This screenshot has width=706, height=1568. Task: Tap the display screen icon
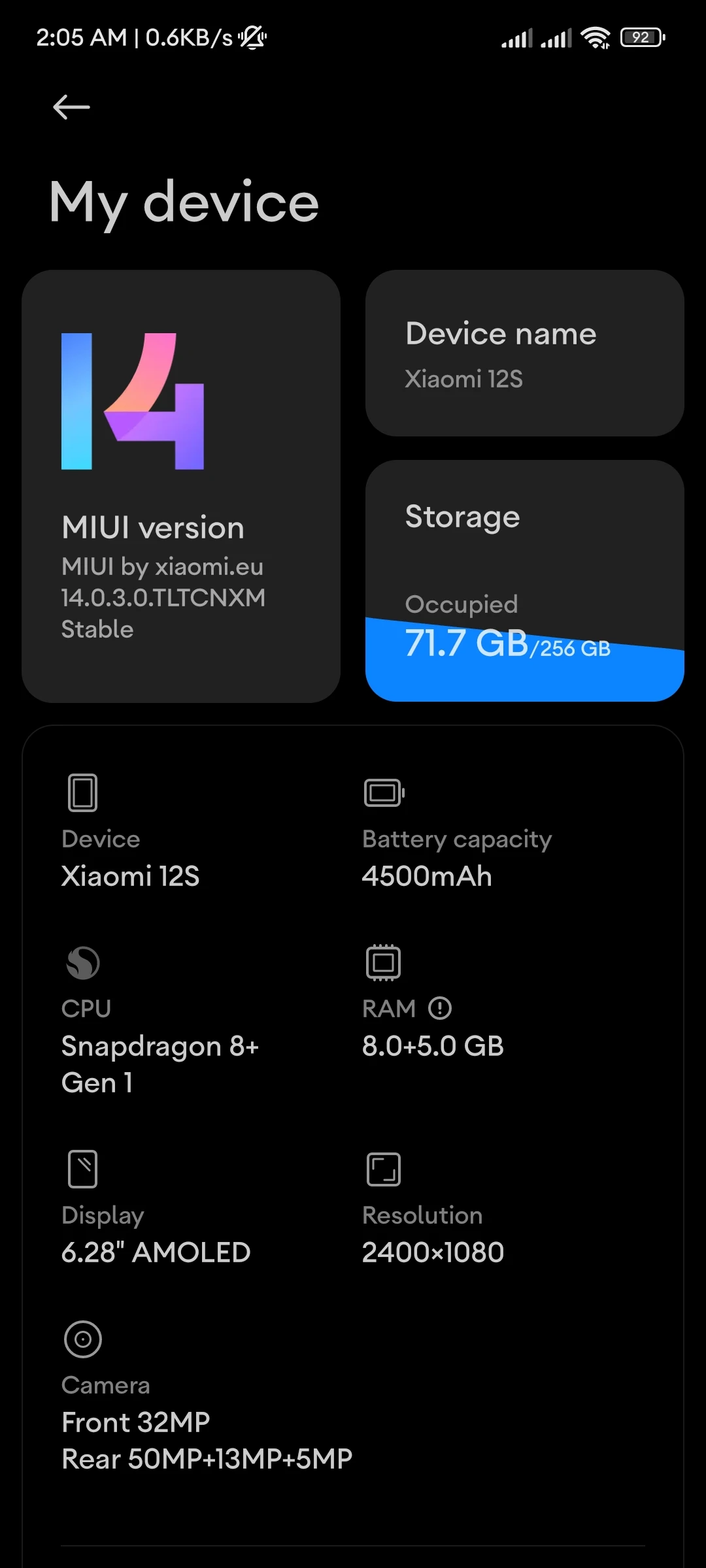coord(82,1169)
